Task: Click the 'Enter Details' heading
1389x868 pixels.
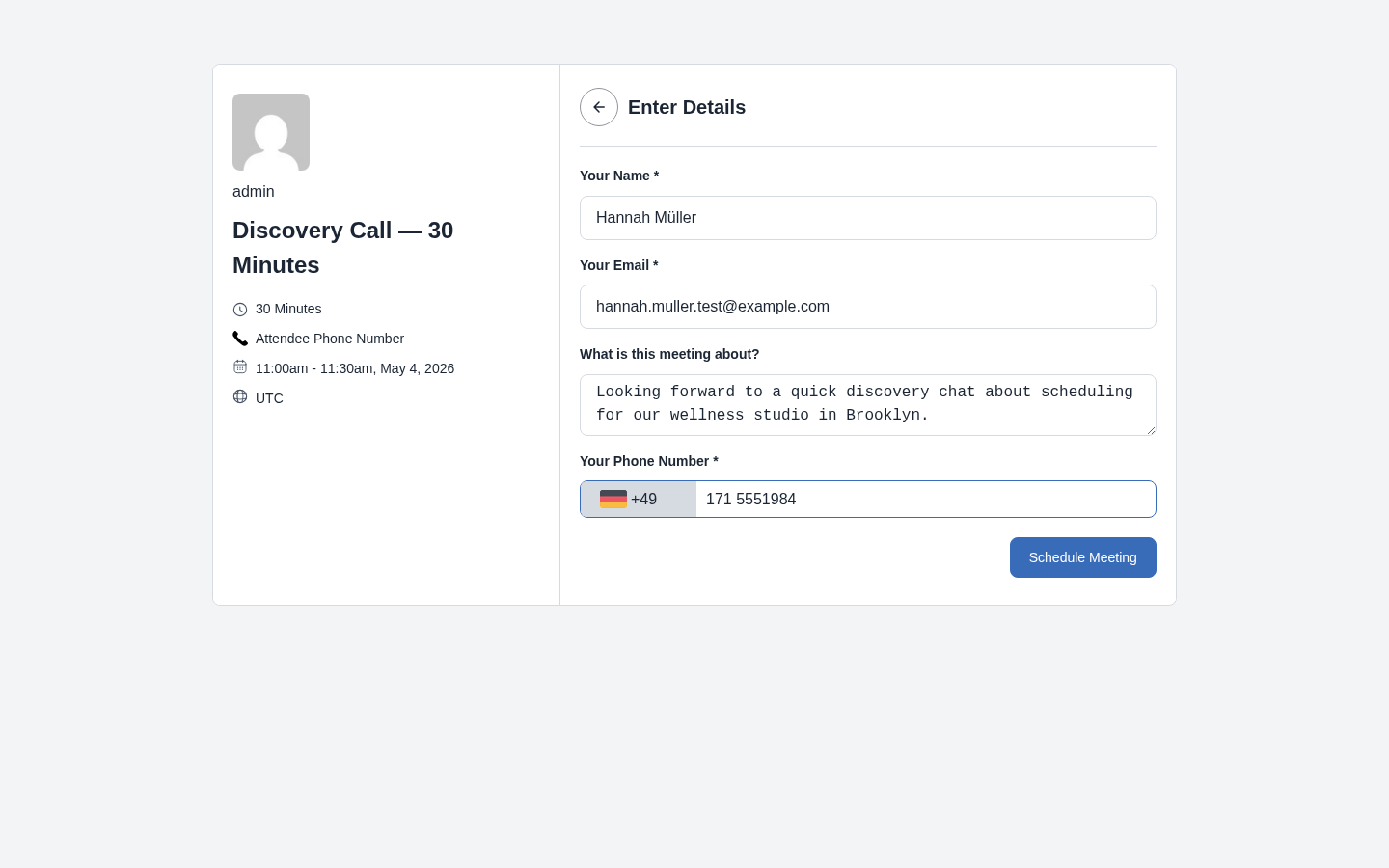Action: pyautogui.click(x=687, y=107)
